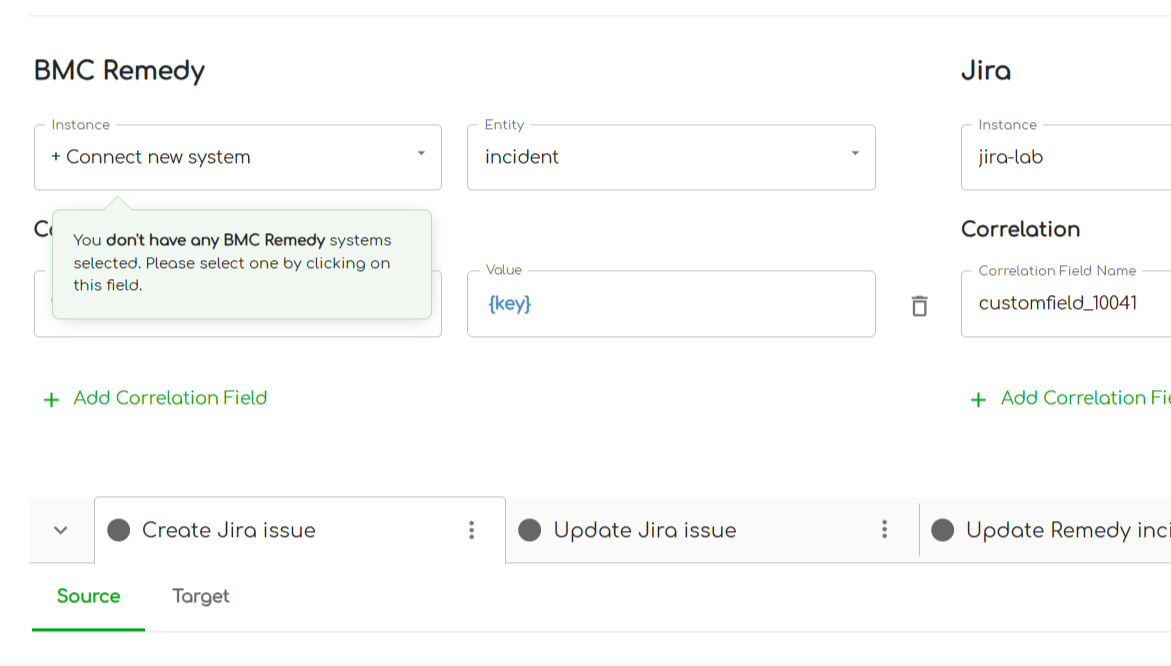Click the Value field containing {key}
The height and width of the screenshot is (666, 1171).
(x=670, y=304)
